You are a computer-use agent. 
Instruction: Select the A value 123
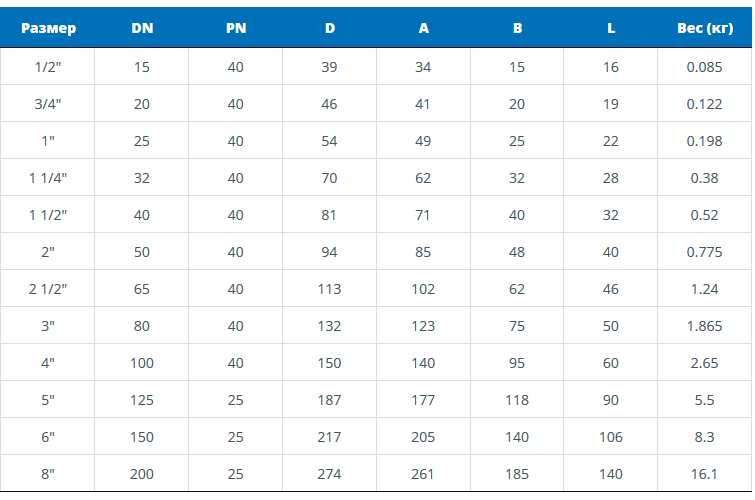point(423,326)
